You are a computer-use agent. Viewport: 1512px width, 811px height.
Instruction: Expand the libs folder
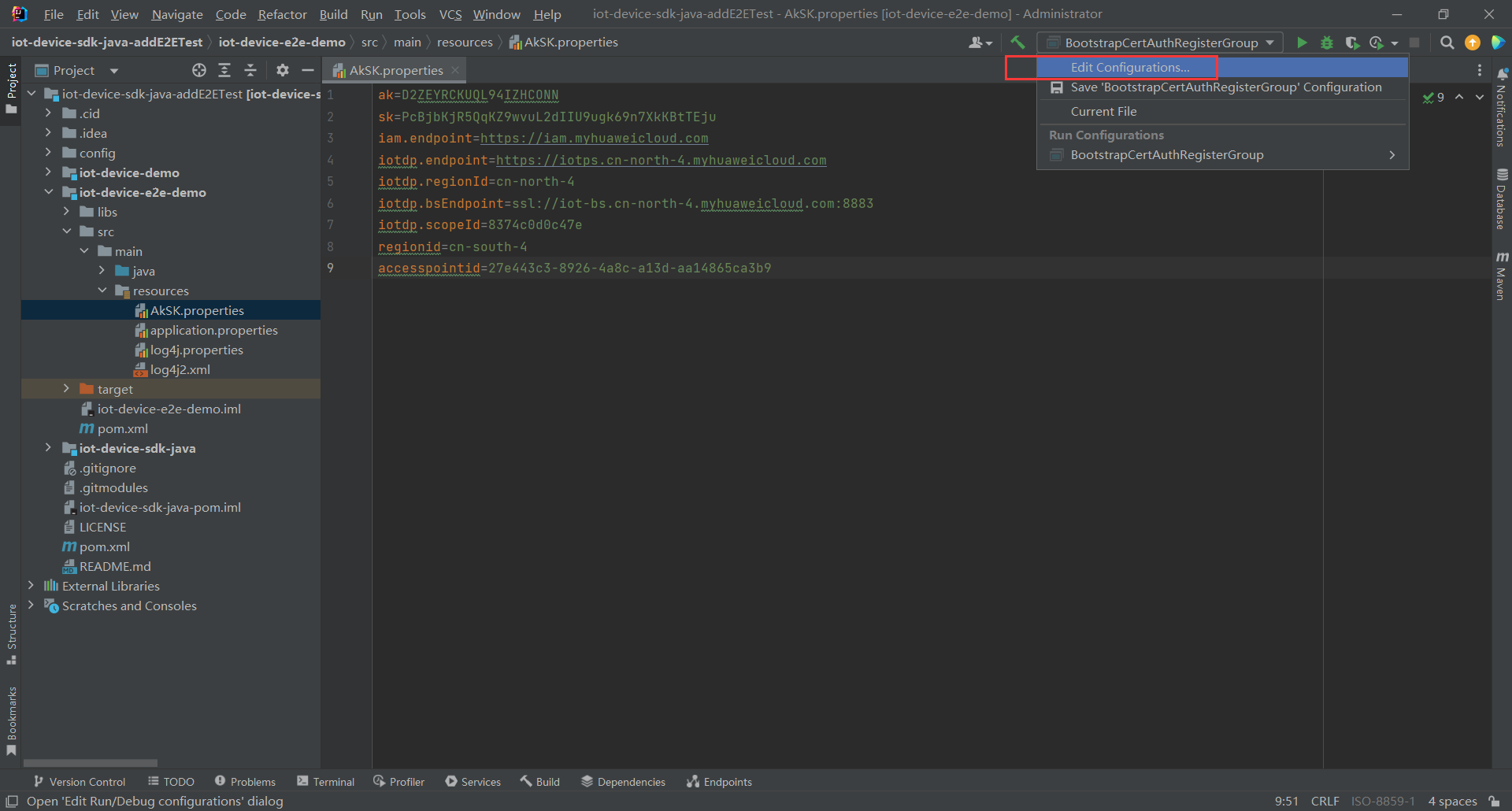[66, 212]
